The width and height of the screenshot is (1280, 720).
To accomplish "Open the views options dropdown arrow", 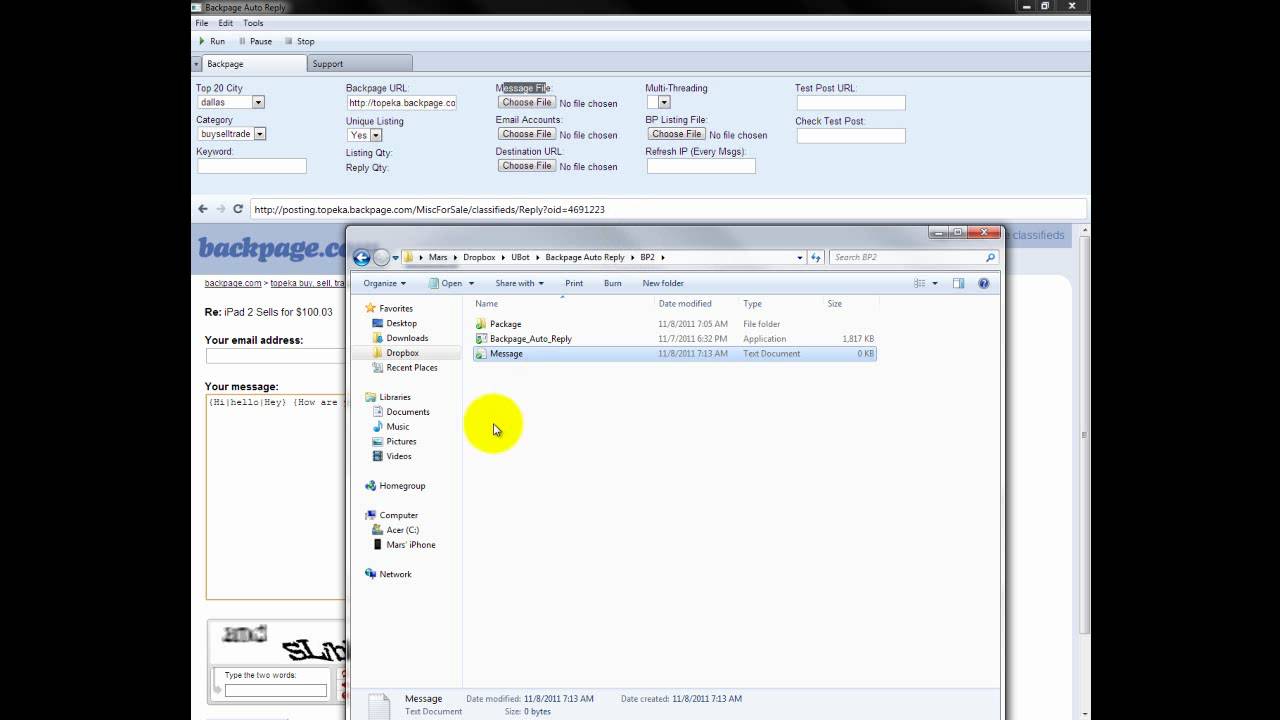I will tap(935, 283).
